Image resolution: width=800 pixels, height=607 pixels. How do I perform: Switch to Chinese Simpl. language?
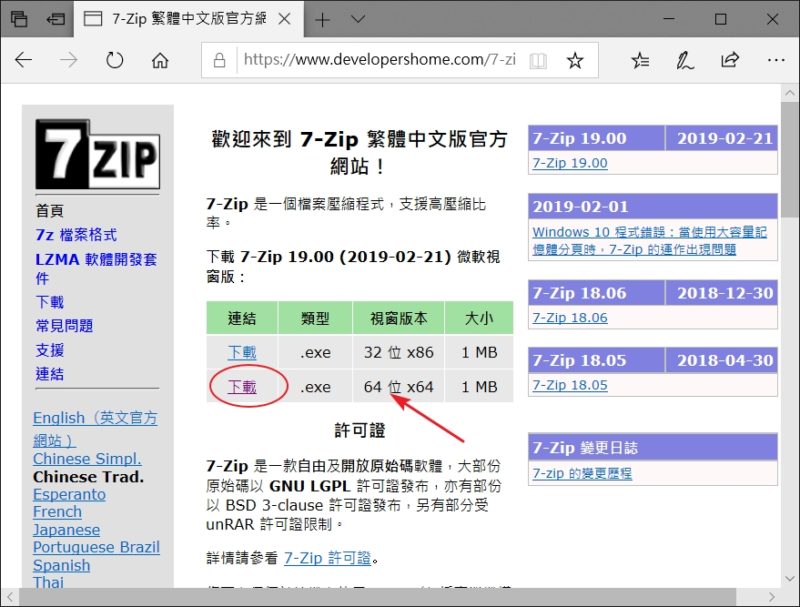coord(87,459)
